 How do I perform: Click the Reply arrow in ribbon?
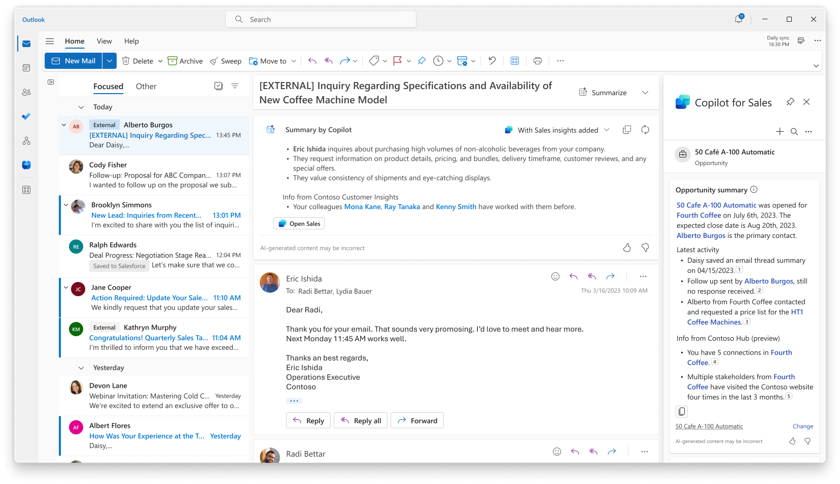point(312,61)
